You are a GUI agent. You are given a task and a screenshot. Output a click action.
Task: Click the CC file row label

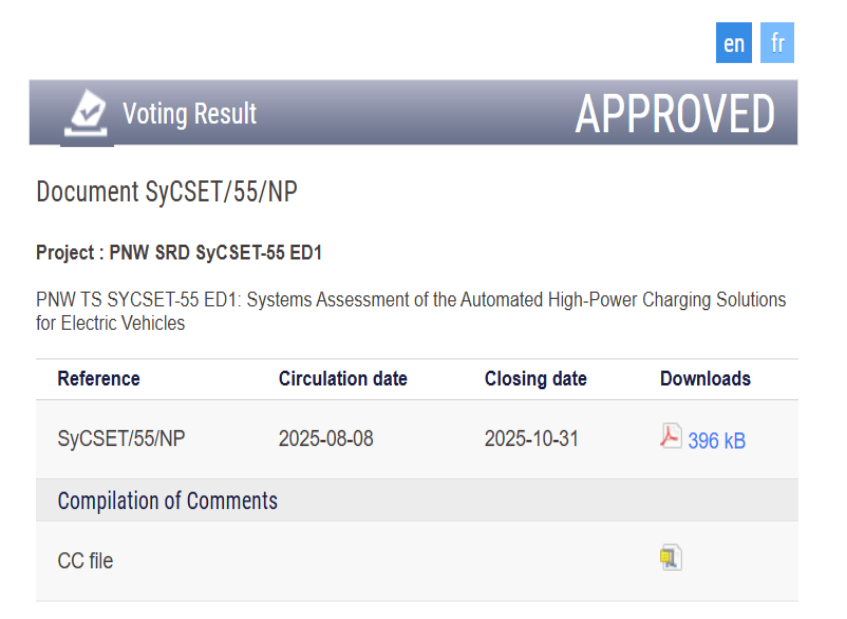85,561
